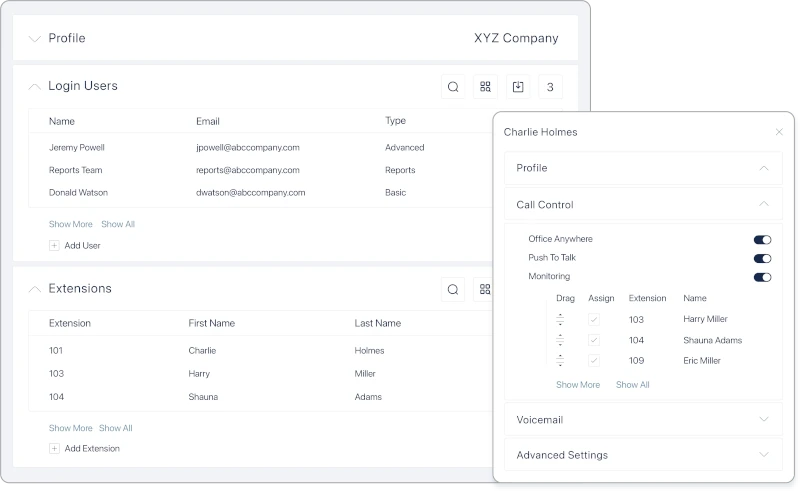This screenshot has height=493, width=800.
Task: Click Shauna Adams in monitoring list
Action: pos(712,340)
